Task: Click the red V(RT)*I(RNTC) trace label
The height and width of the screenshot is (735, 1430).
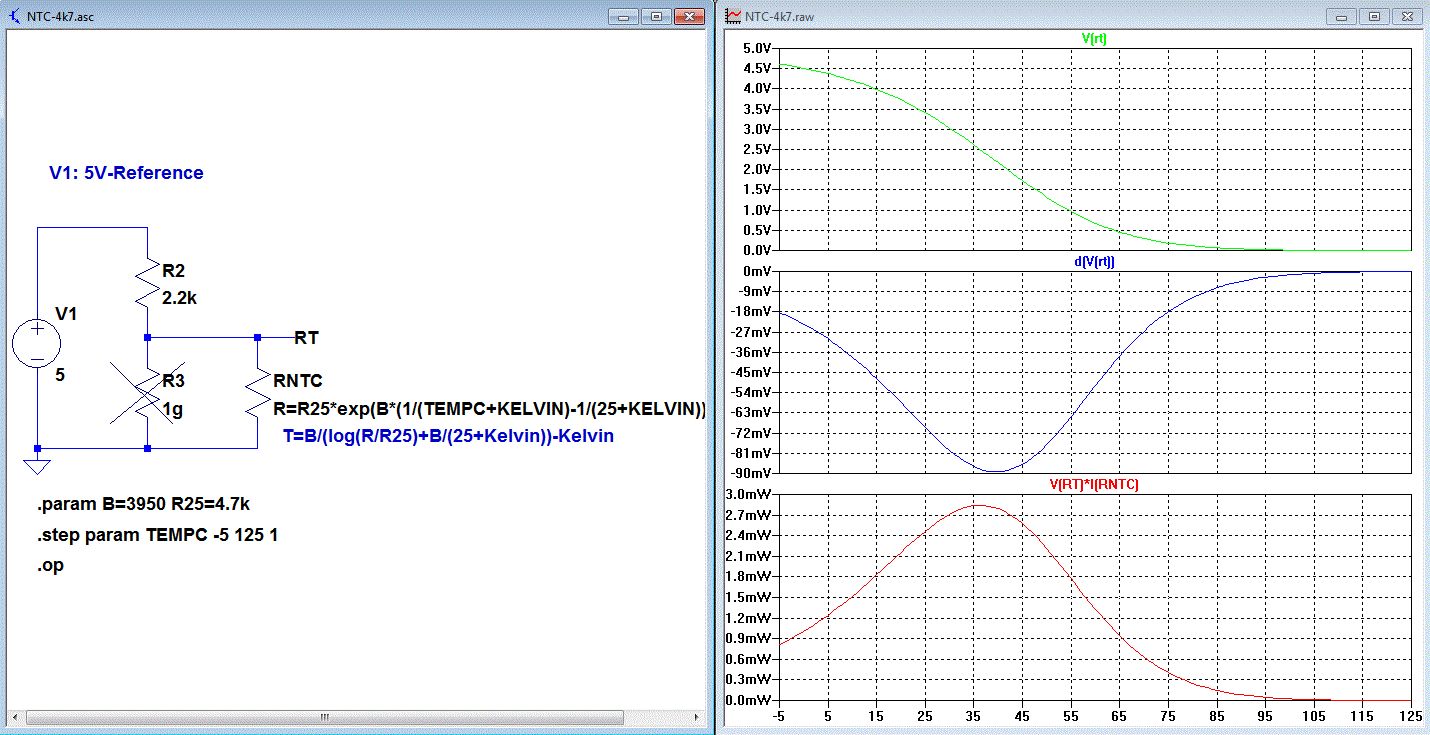Action: tap(1094, 484)
